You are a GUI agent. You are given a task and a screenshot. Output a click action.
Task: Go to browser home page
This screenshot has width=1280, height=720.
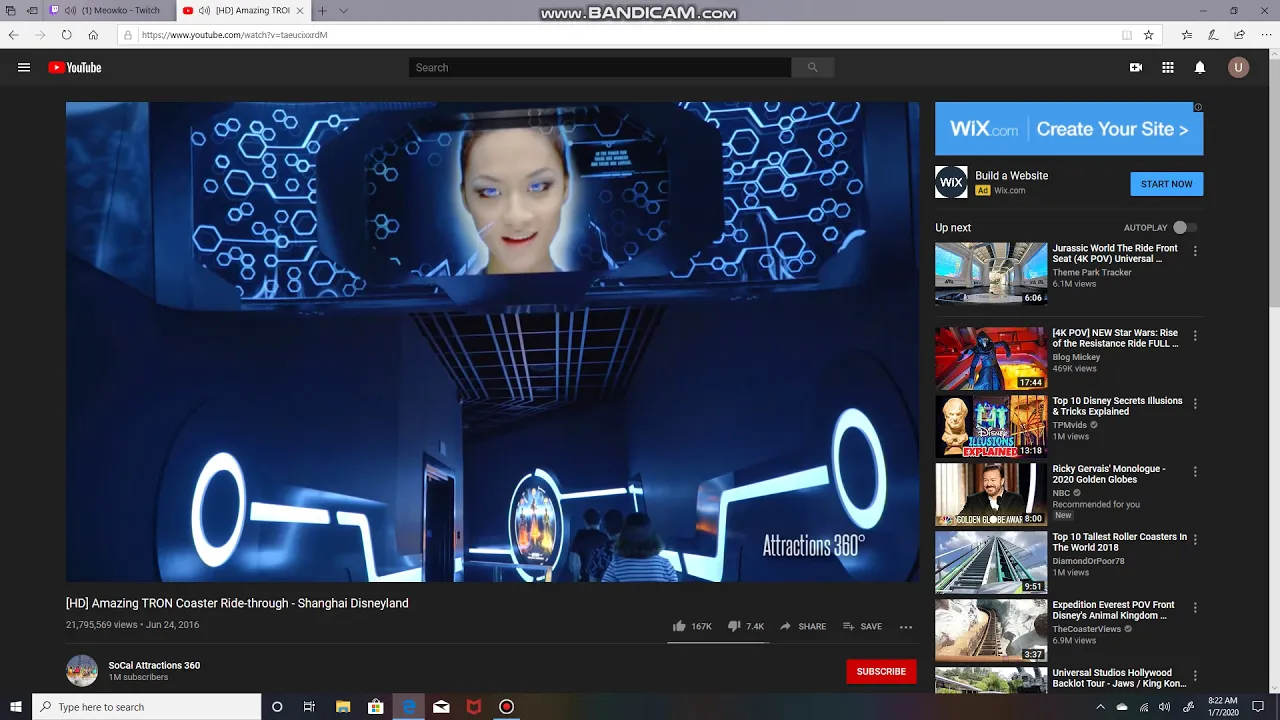click(93, 35)
